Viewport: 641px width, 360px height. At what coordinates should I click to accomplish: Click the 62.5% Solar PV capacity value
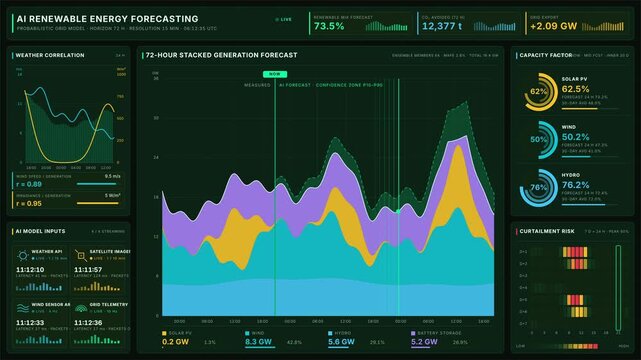[x=576, y=89]
